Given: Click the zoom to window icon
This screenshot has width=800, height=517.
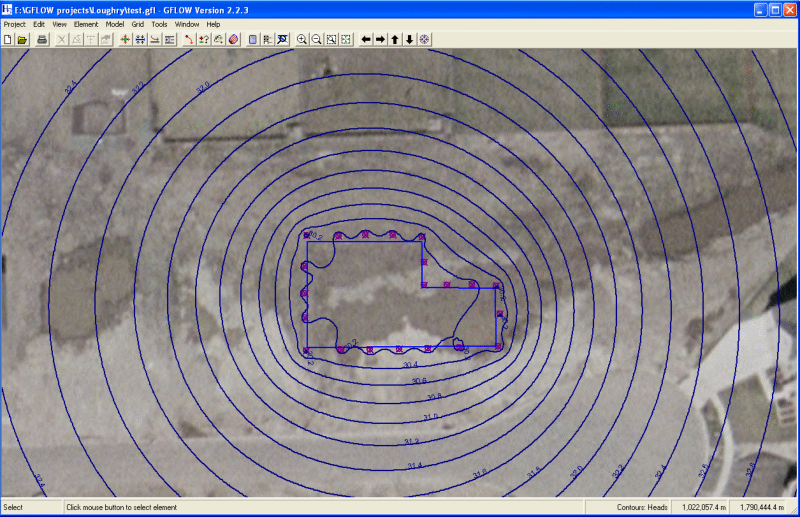Looking at the screenshot, I should pos(331,39).
